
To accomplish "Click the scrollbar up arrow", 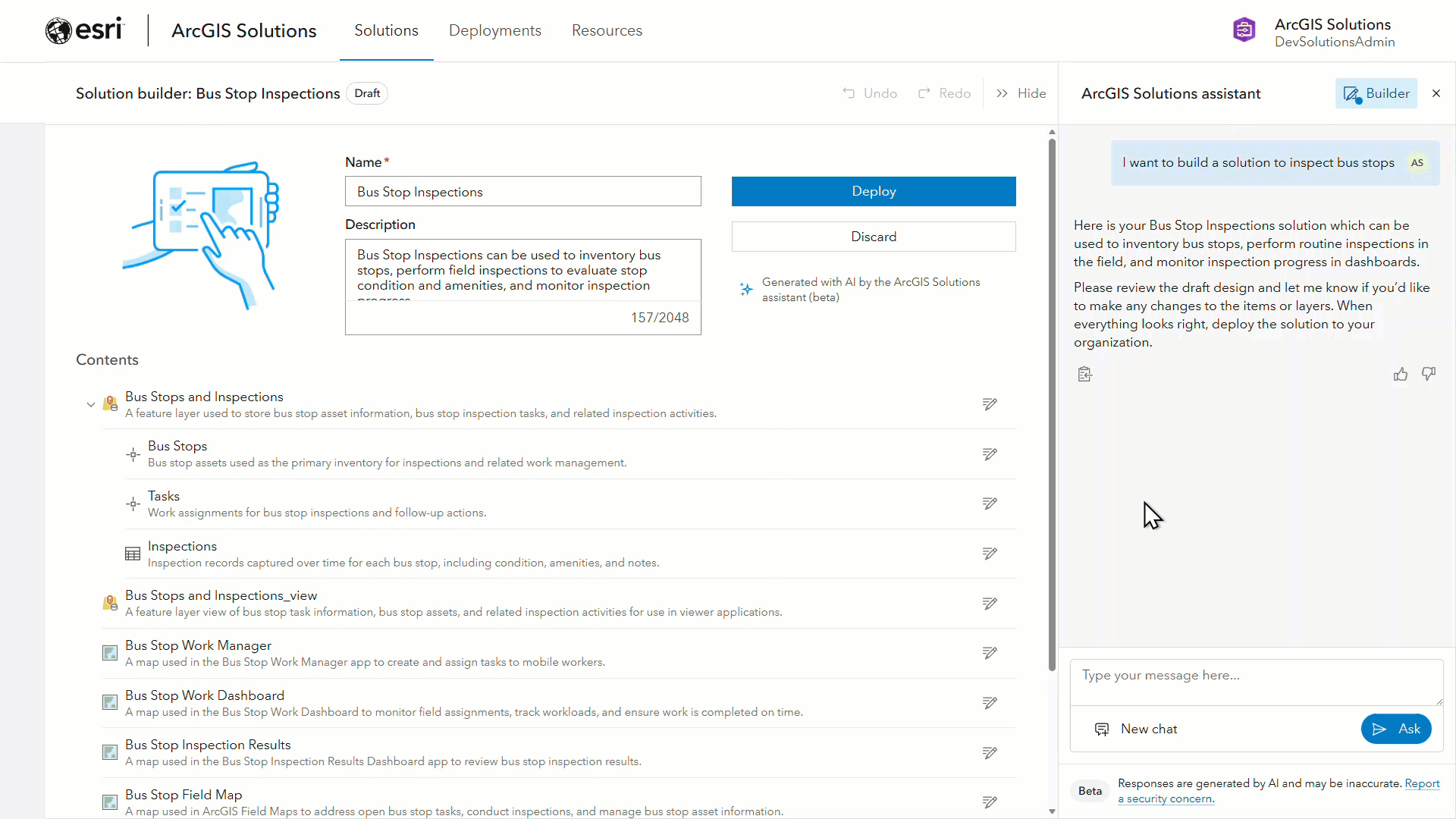I will tap(1052, 132).
